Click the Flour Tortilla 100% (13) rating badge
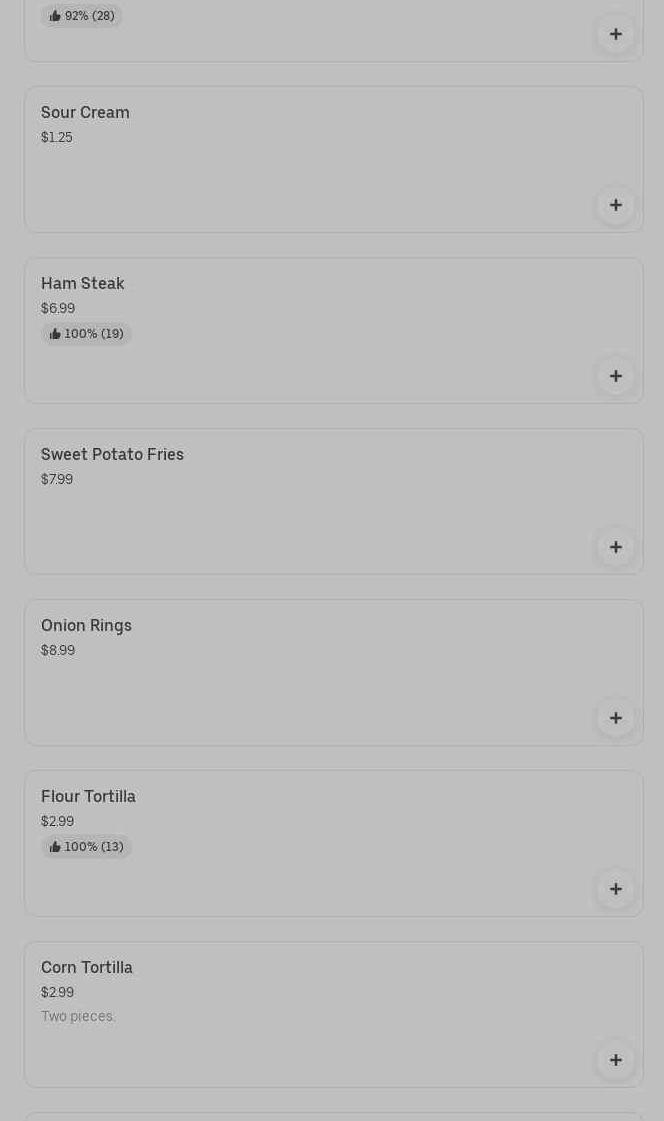The height and width of the screenshot is (1121, 664). coord(87,847)
